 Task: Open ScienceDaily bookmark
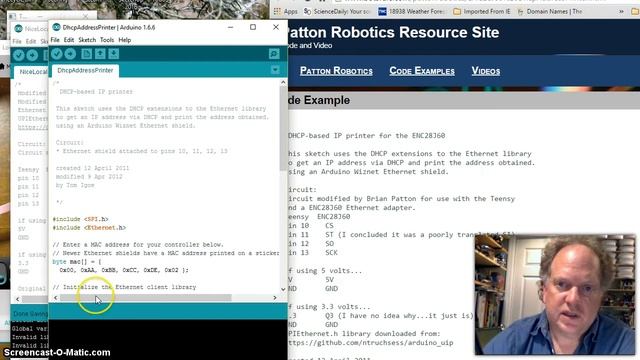[x=337, y=11]
